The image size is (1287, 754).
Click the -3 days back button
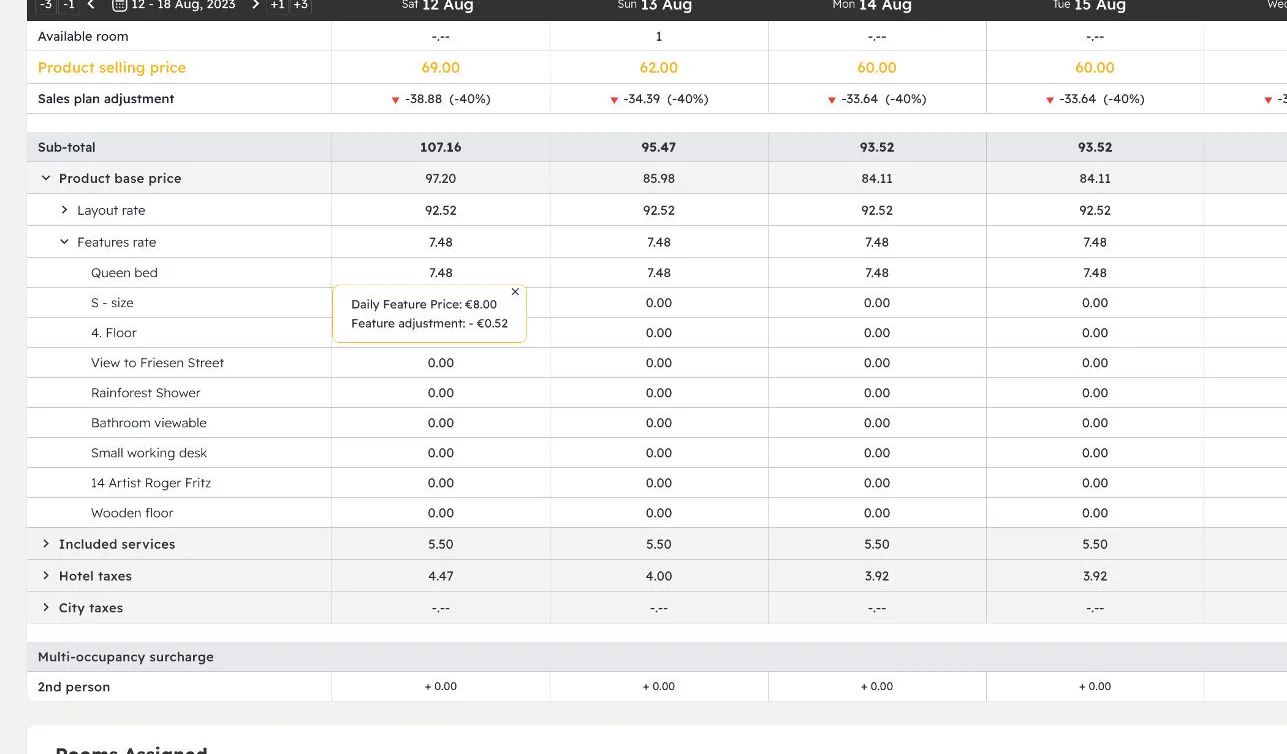(x=46, y=5)
